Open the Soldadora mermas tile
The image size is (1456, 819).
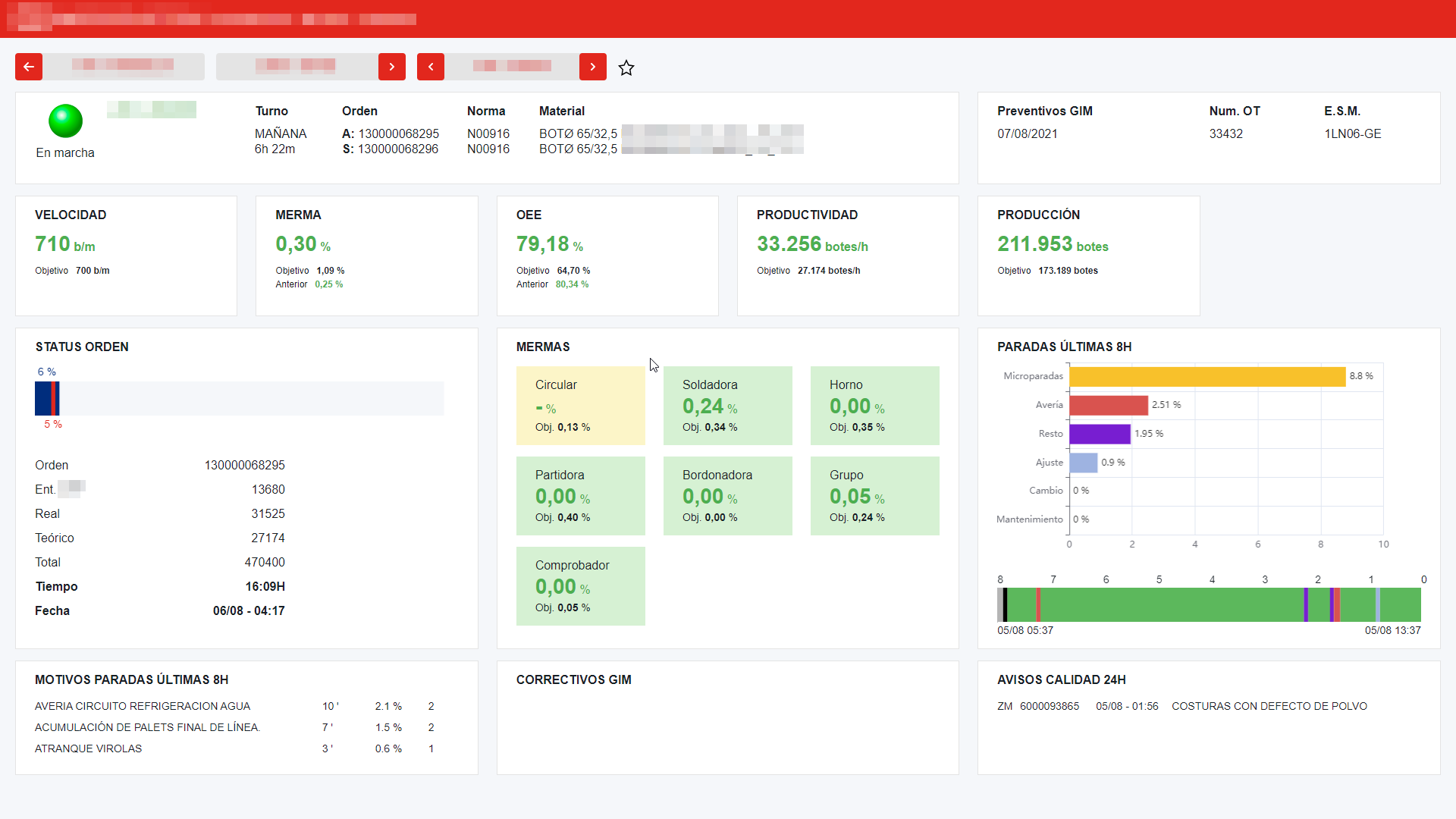[728, 406]
